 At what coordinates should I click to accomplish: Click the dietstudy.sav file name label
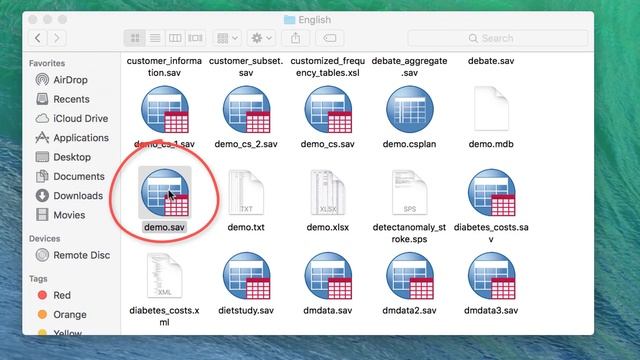[x=246, y=311]
